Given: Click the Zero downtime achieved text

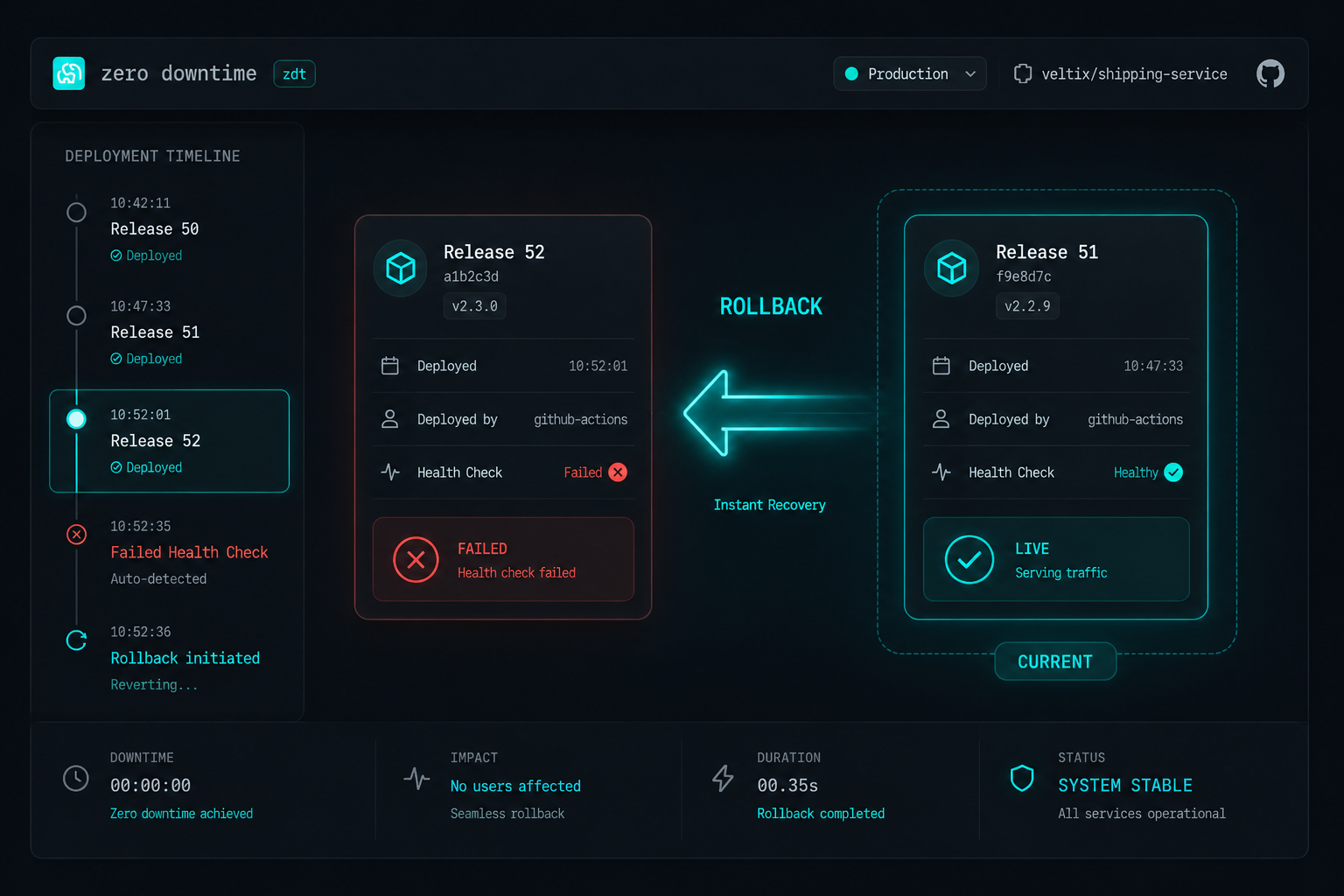Looking at the screenshot, I should [x=181, y=814].
